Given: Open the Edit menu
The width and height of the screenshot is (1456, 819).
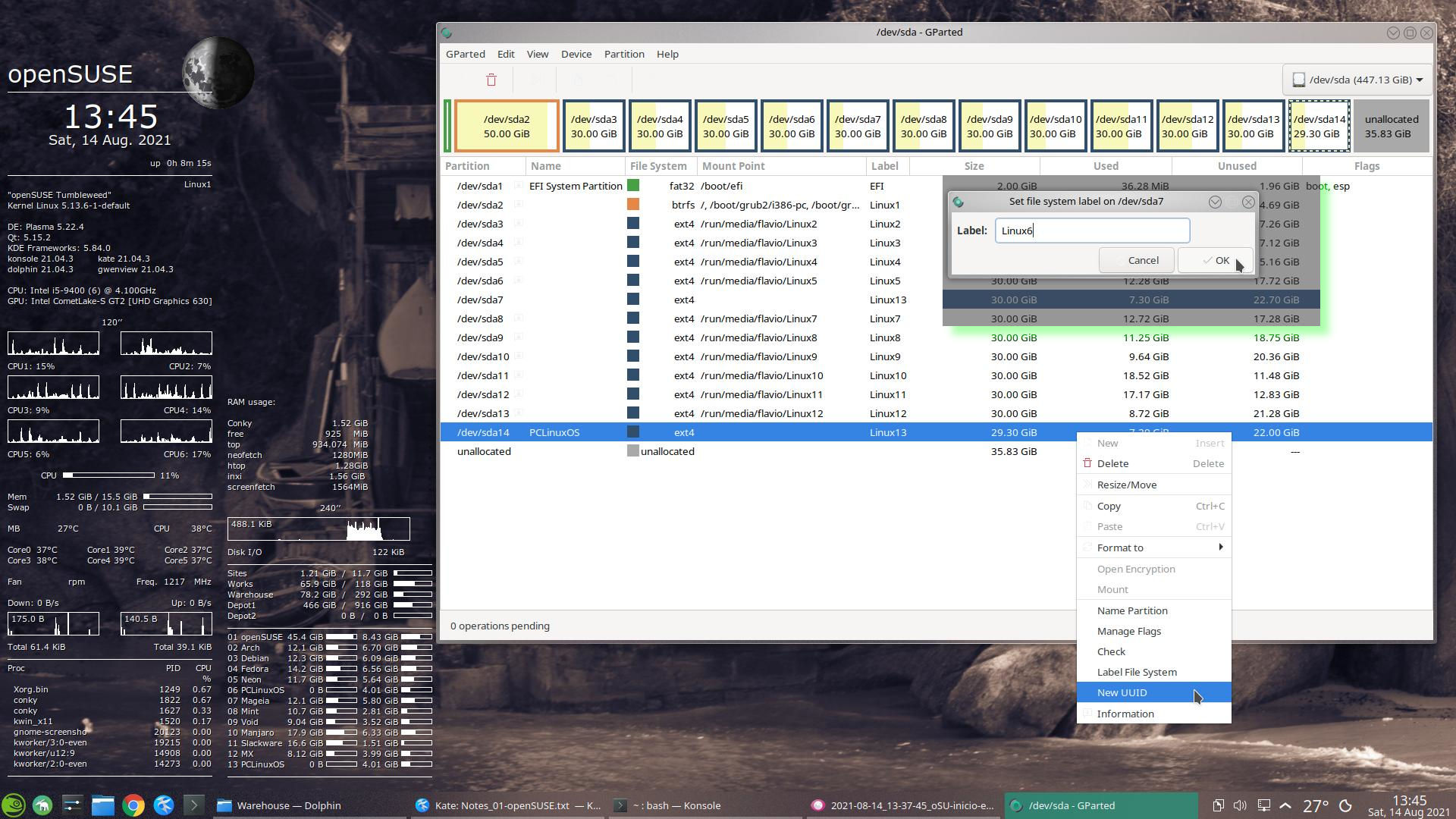Looking at the screenshot, I should 506,54.
